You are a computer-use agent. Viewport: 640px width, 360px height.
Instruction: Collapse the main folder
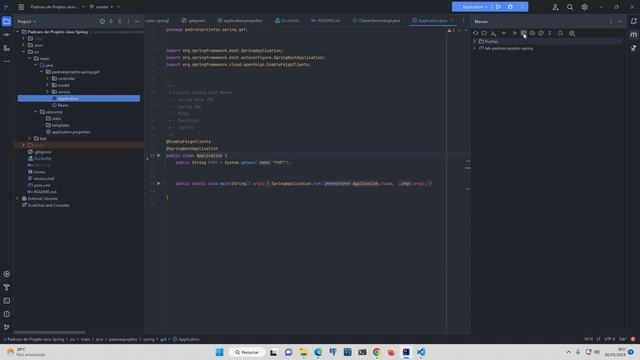(30, 58)
